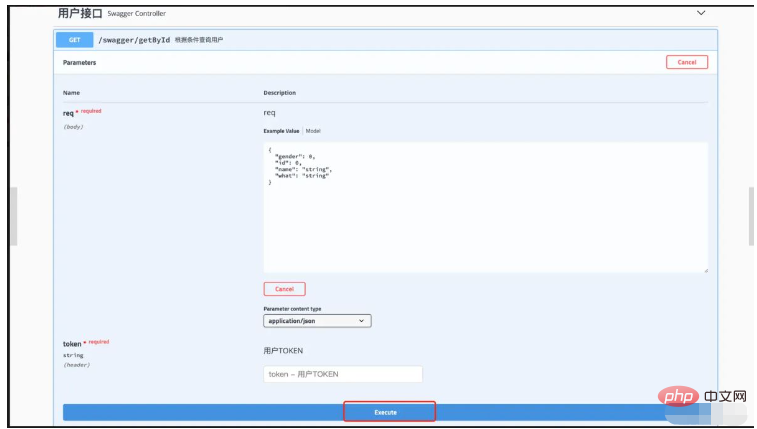Focus the token 用户TOKEN input field
757x429 pixels.
coord(343,374)
